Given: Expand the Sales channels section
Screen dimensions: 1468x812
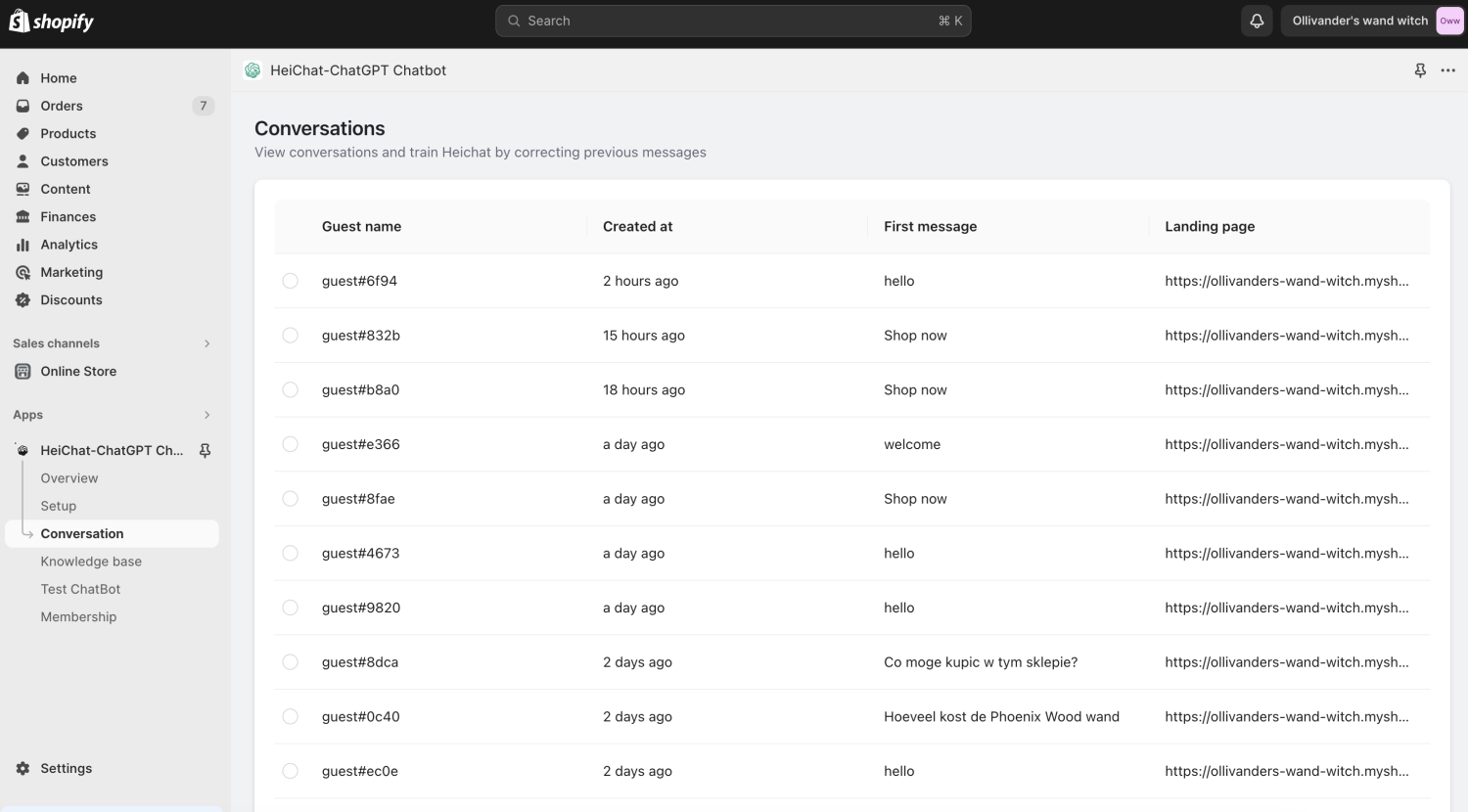Looking at the screenshot, I should (206, 343).
